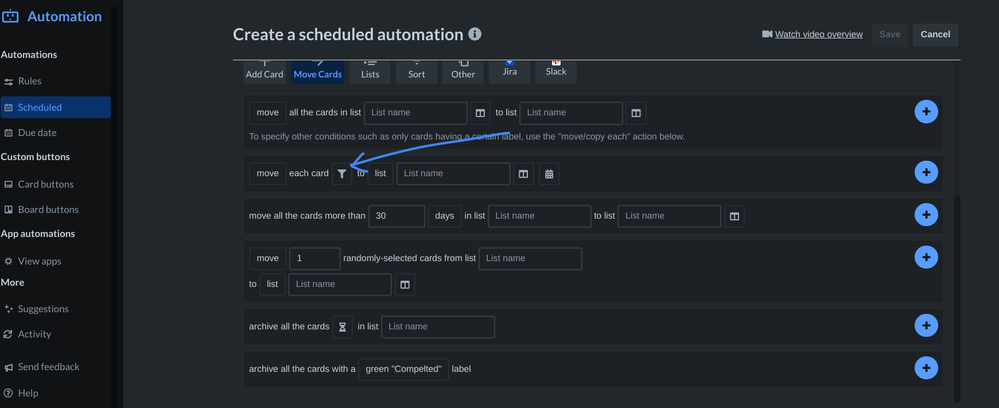Click first List name field in 'all the cards in list'
Image resolution: width=999 pixels, height=408 pixels.
tap(415, 113)
